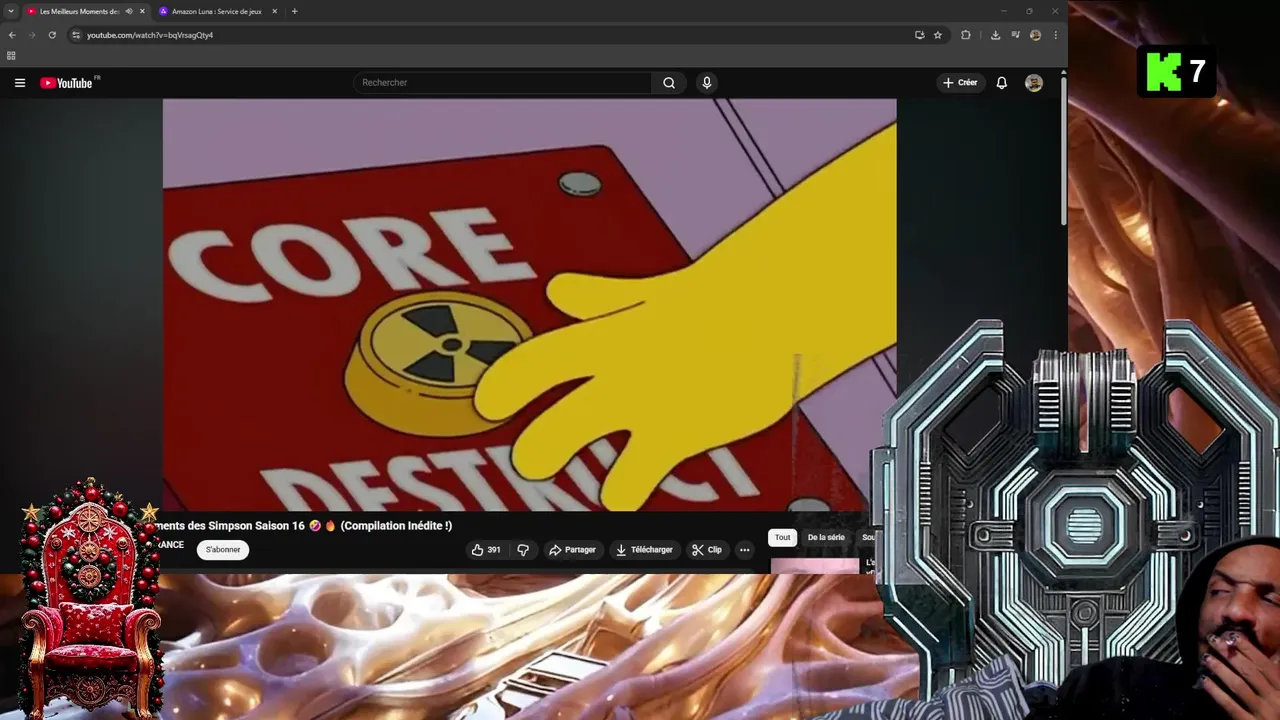The image size is (1280, 720).
Task: Click the Clip button
Action: click(706, 550)
